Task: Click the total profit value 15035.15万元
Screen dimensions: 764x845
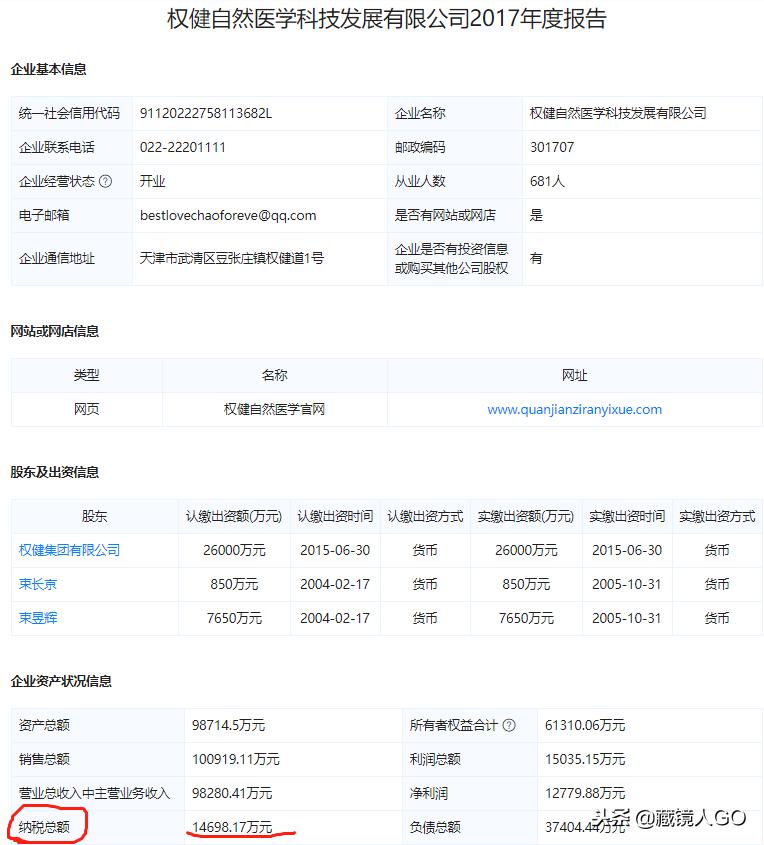Action: 585,759
